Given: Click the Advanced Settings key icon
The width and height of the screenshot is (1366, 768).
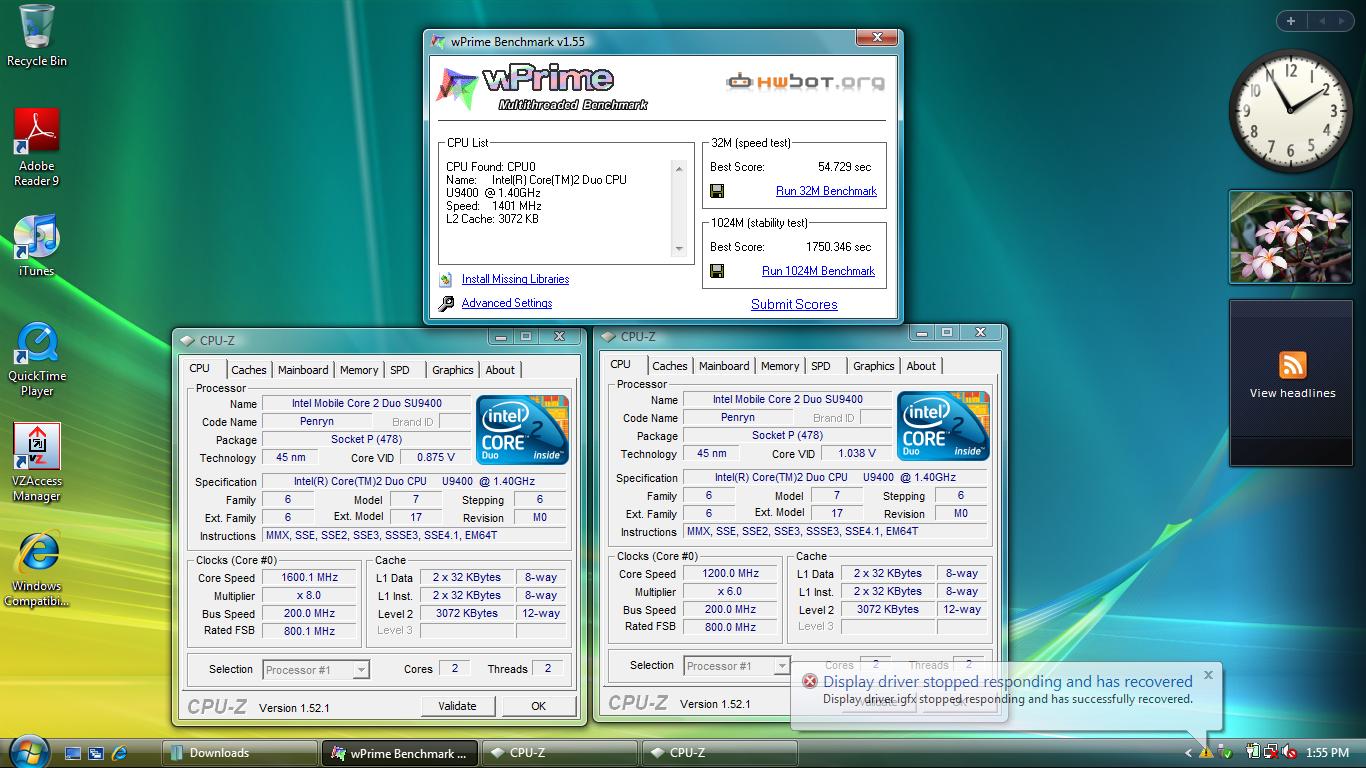Looking at the screenshot, I should [446, 303].
